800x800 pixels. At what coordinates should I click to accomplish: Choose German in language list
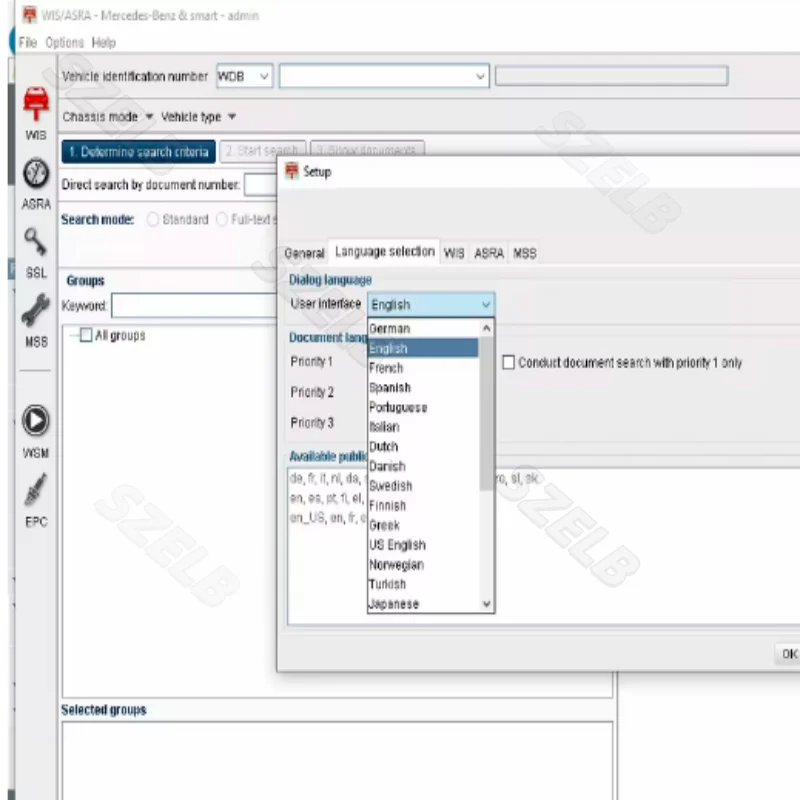click(423, 329)
